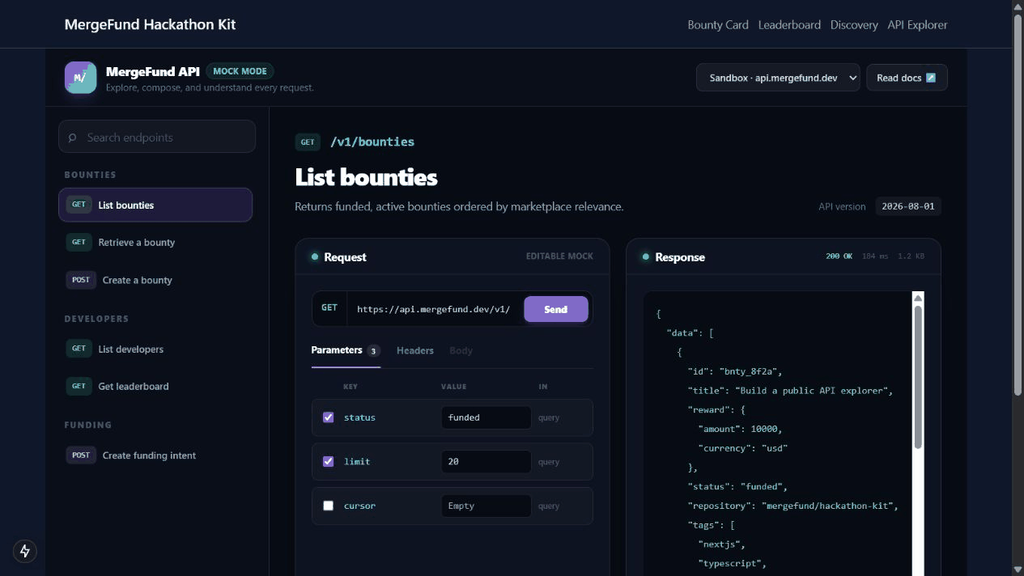Select the Create a bounty endpoint
Image resolution: width=1024 pixels, height=576 pixels.
tap(155, 280)
